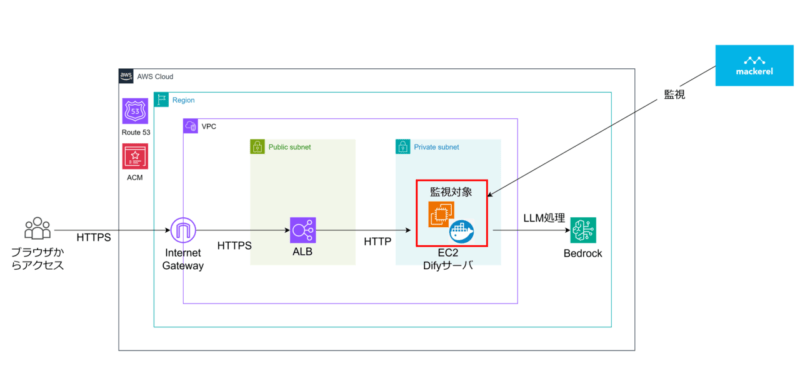
Task: Select the '監視' label near mackerel
Action: tap(674, 94)
